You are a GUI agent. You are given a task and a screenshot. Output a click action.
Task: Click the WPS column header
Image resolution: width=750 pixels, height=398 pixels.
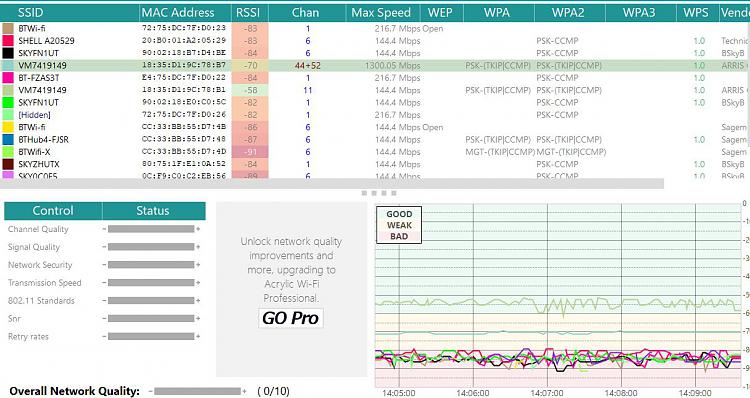click(697, 13)
